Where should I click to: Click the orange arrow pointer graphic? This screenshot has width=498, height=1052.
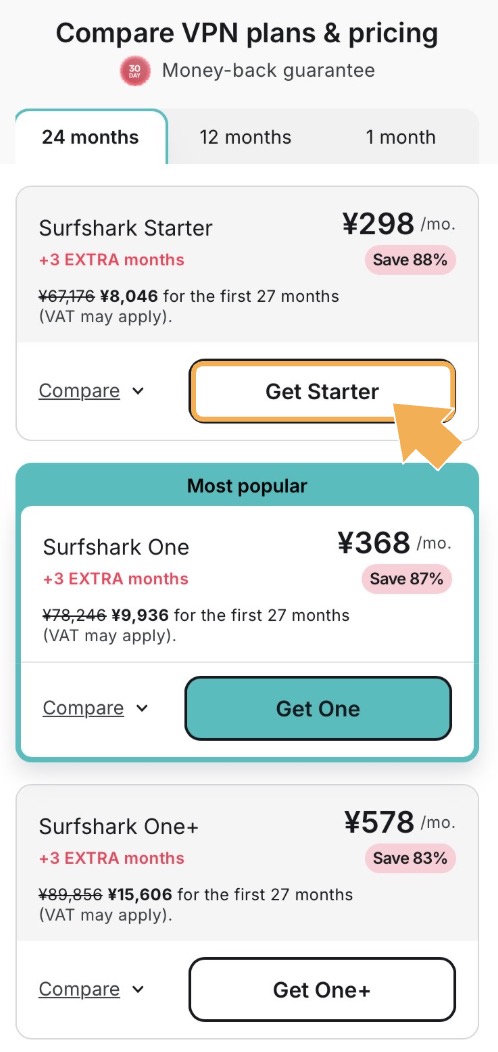coord(427,434)
